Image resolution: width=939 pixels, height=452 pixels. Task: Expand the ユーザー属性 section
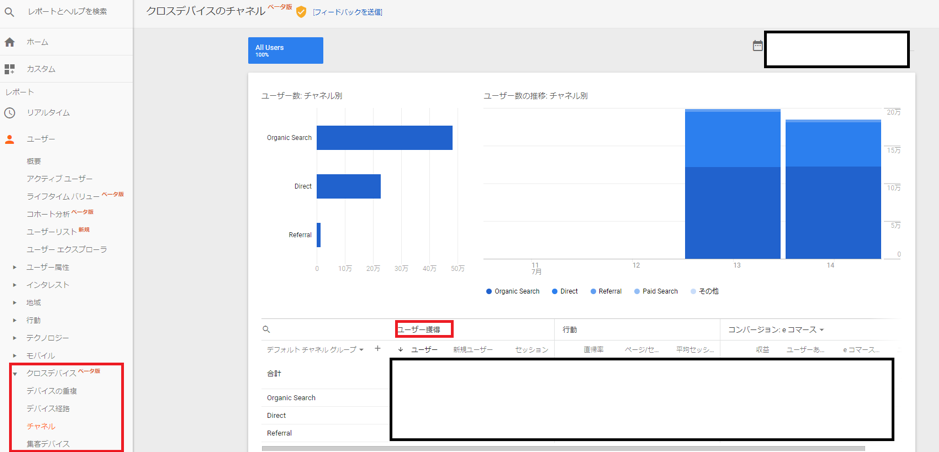pyautogui.click(x=15, y=268)
